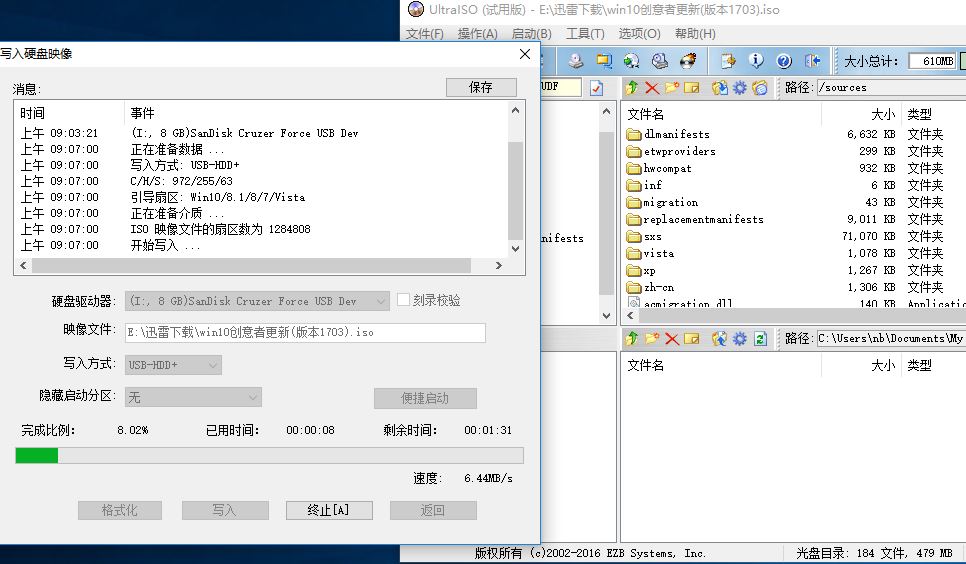This screenshot has width=966, height=564.
Task: Open the 选项(O) menu
Action: pos(639,33)
